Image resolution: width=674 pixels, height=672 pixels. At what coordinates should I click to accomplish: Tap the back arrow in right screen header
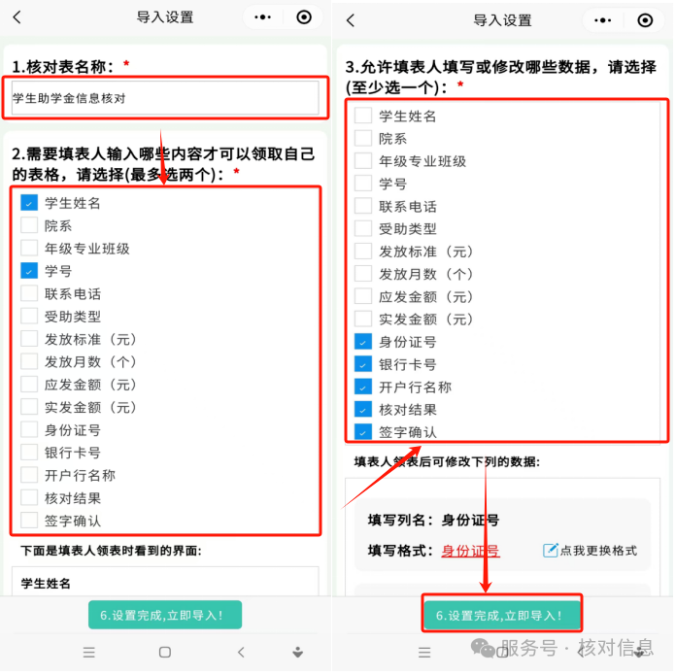pyautogui.click(x=351, y=20)
